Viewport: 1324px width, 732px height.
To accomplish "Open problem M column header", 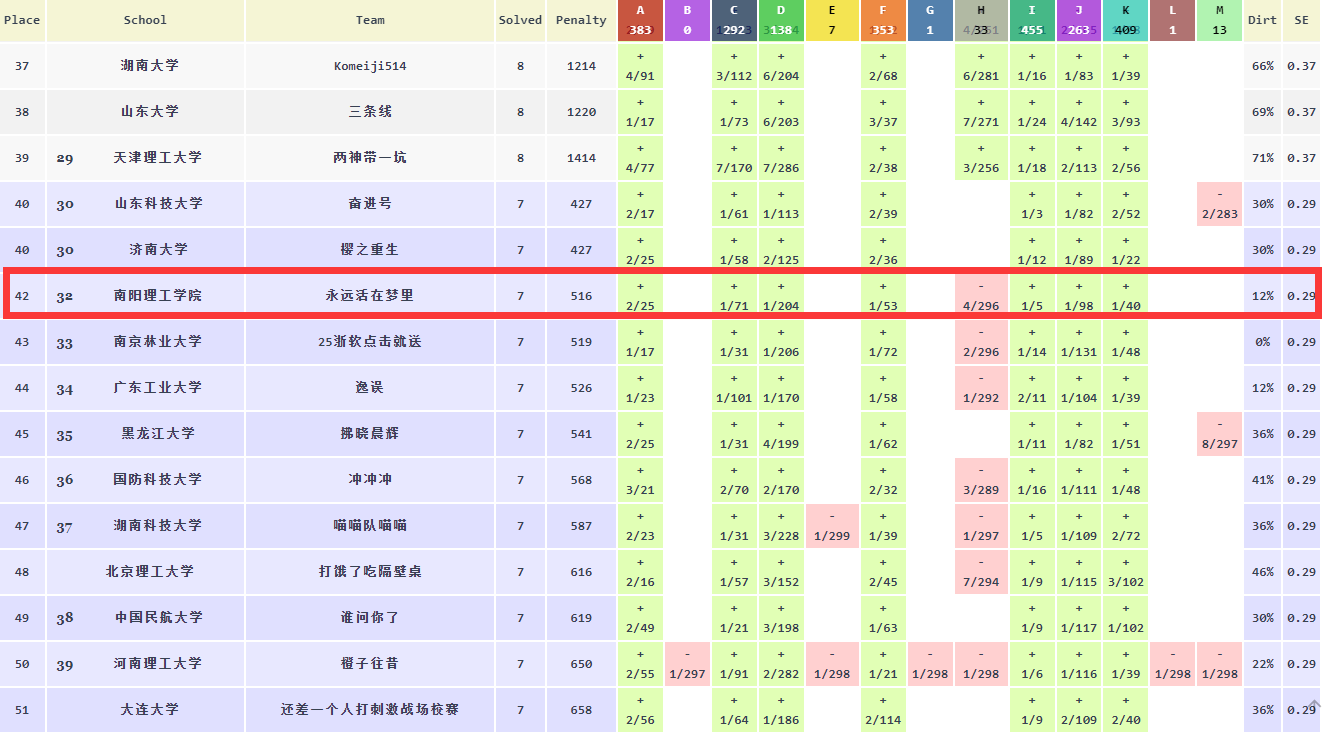I will (x=1219, y=20).
